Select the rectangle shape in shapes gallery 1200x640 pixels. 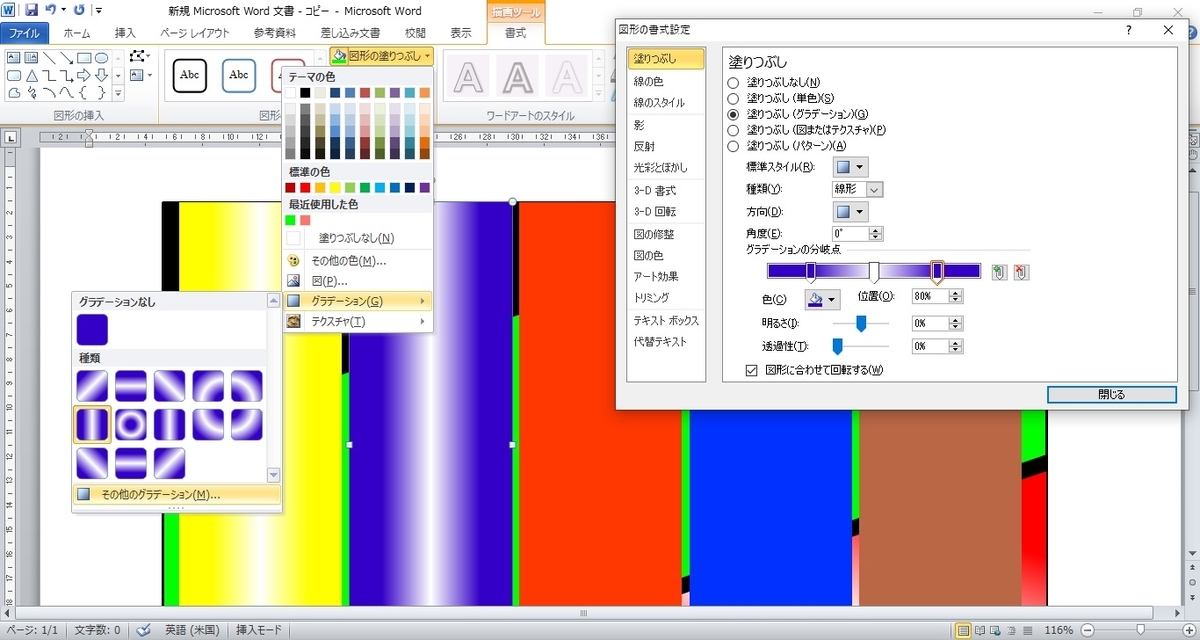point(85,58)
